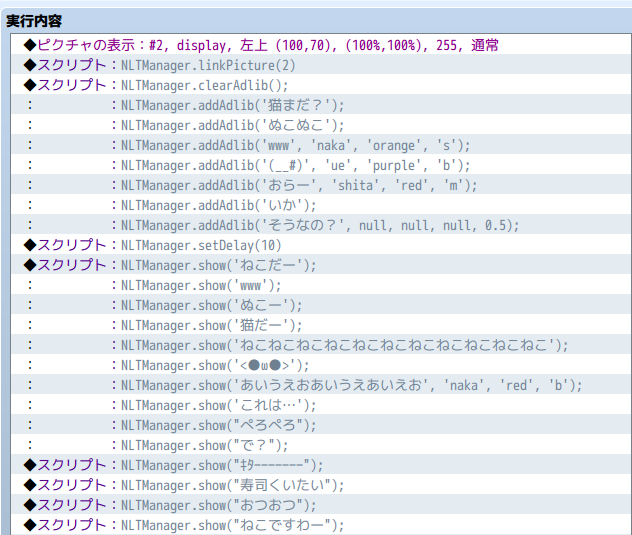Select the addAdlib '(__#)' purple line
This screenshot has width=632, height=535.
click(321, 165)
